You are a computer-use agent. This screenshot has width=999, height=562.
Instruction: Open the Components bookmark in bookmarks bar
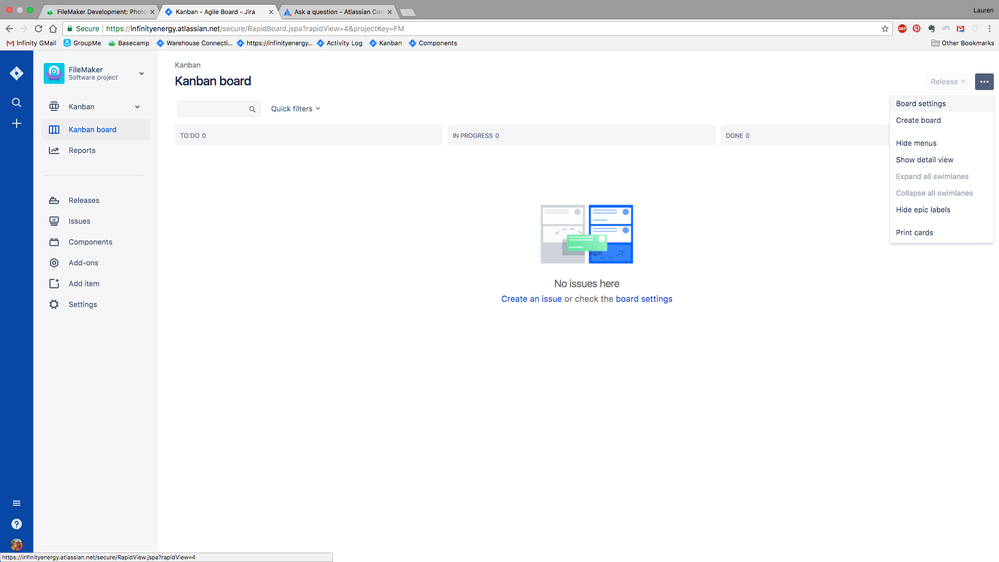tap(433, 43)
